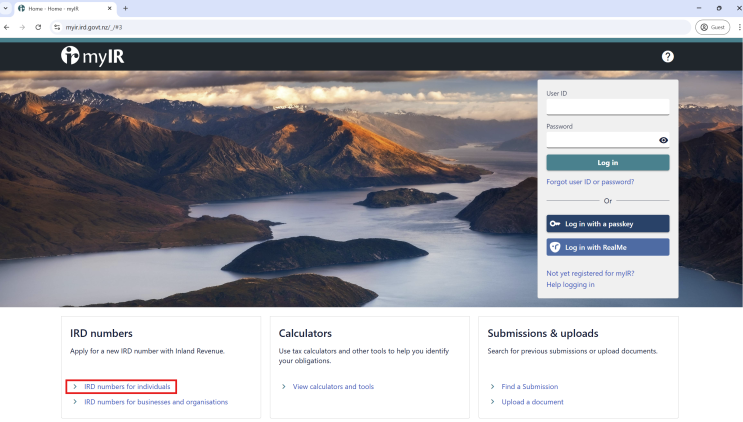The height and width of the screenshot is (422, 743).
Task: Click the RealMe shield icon
Action: click(555, 247)
